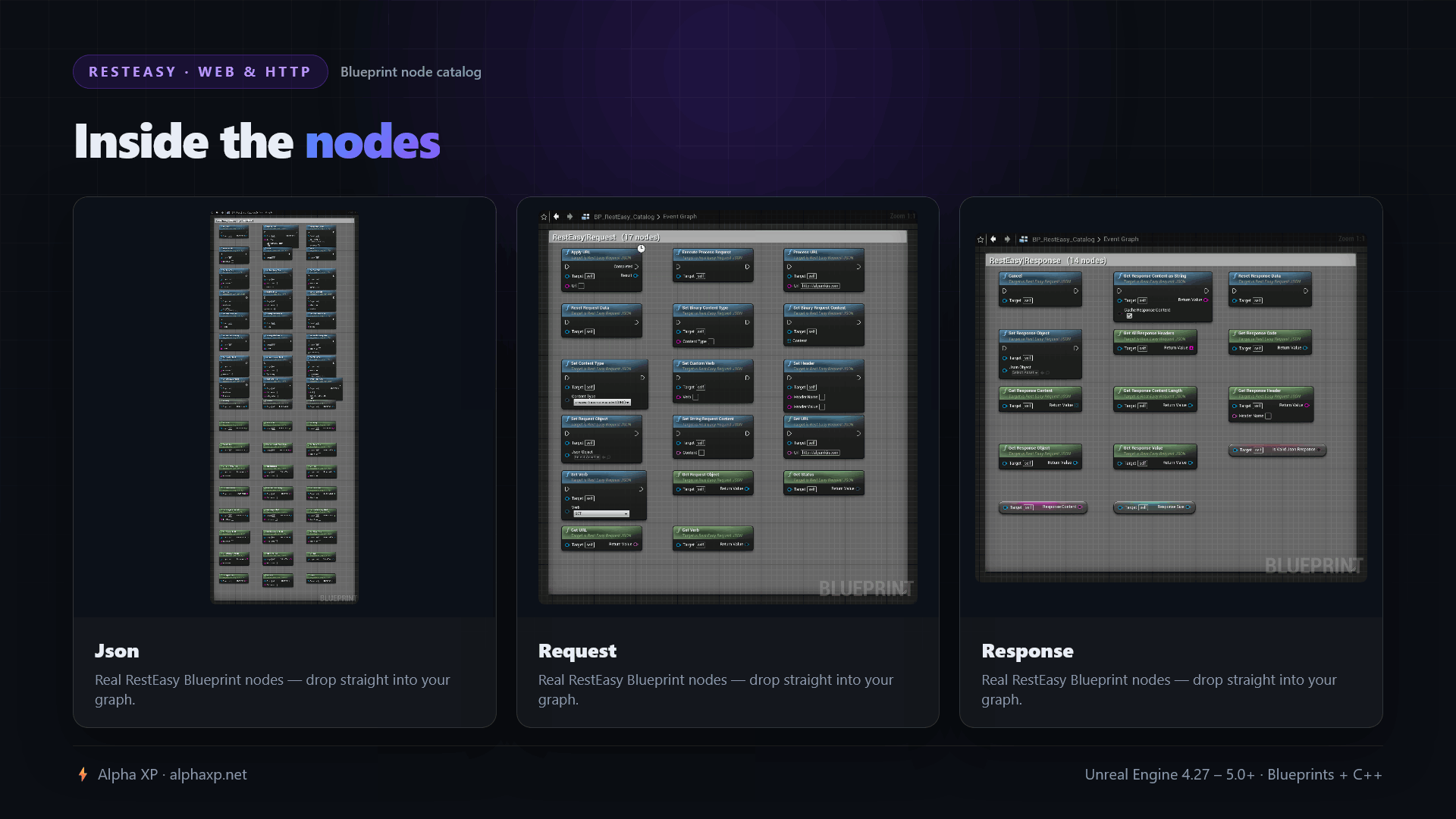Select the Event Graph breadcrumb in the Response graph
The width and height of the screenshot is (1456, 819).
(1121, 239)
